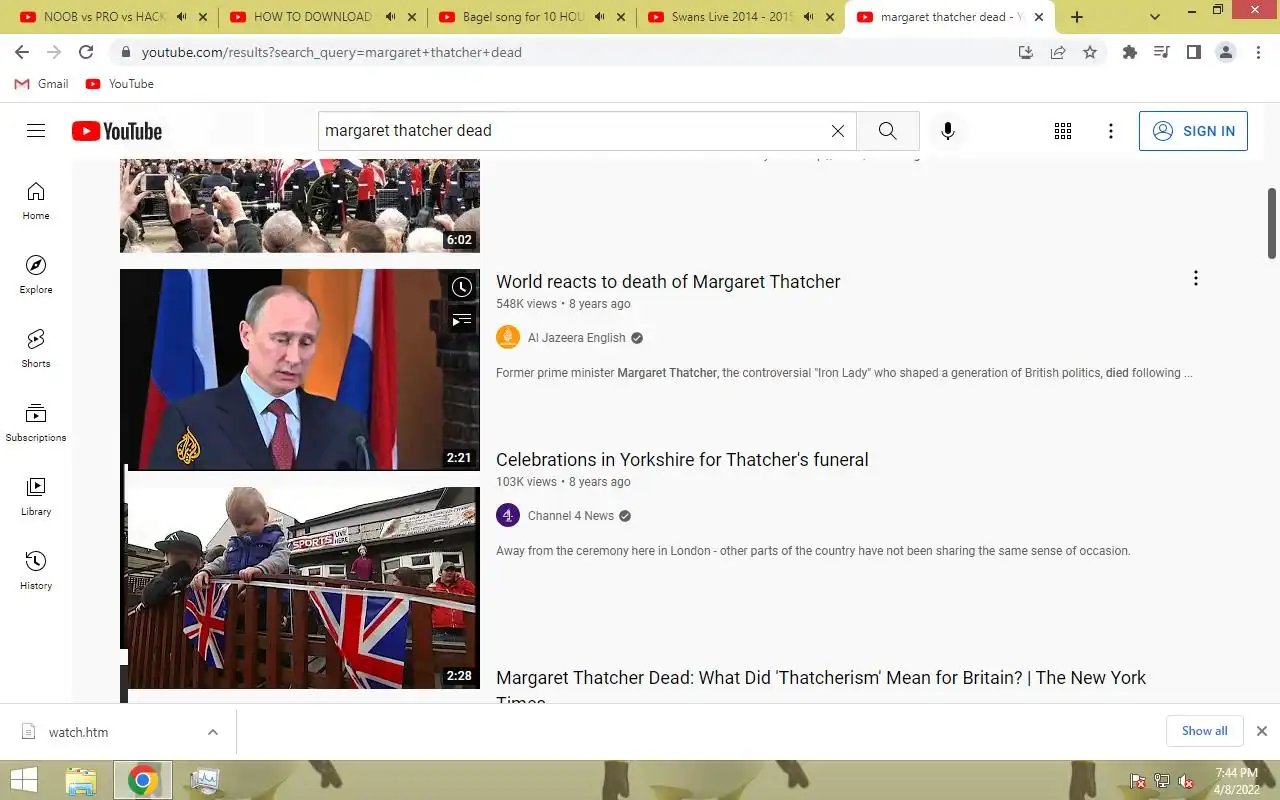Go to the YouTube logo home

[117, 131]
